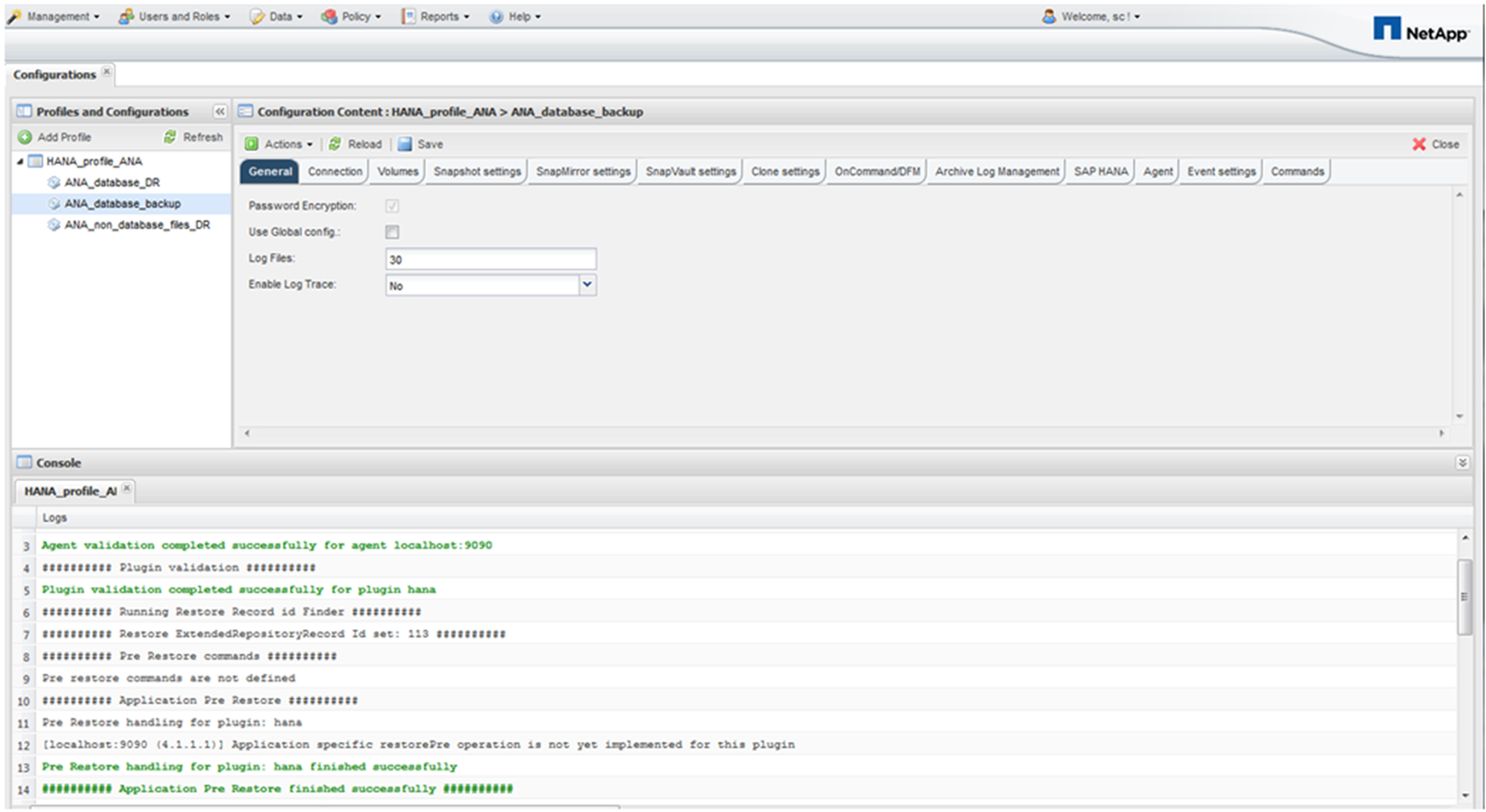Click the Log Files input field
Screen dimensions: 1486x812
pyautogui.click(x=490, y=259)
